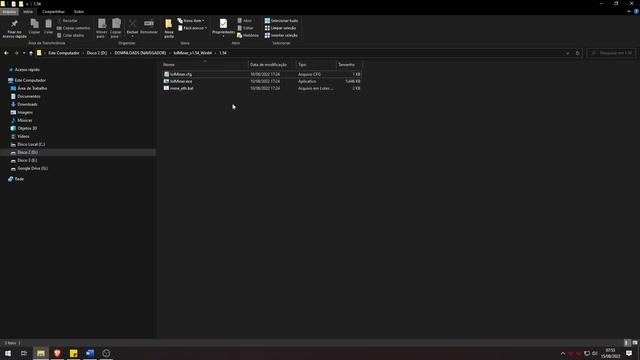The image size is (640, 360).
Task: Open the Novo item dropdown
Action: tap(191, 20)
